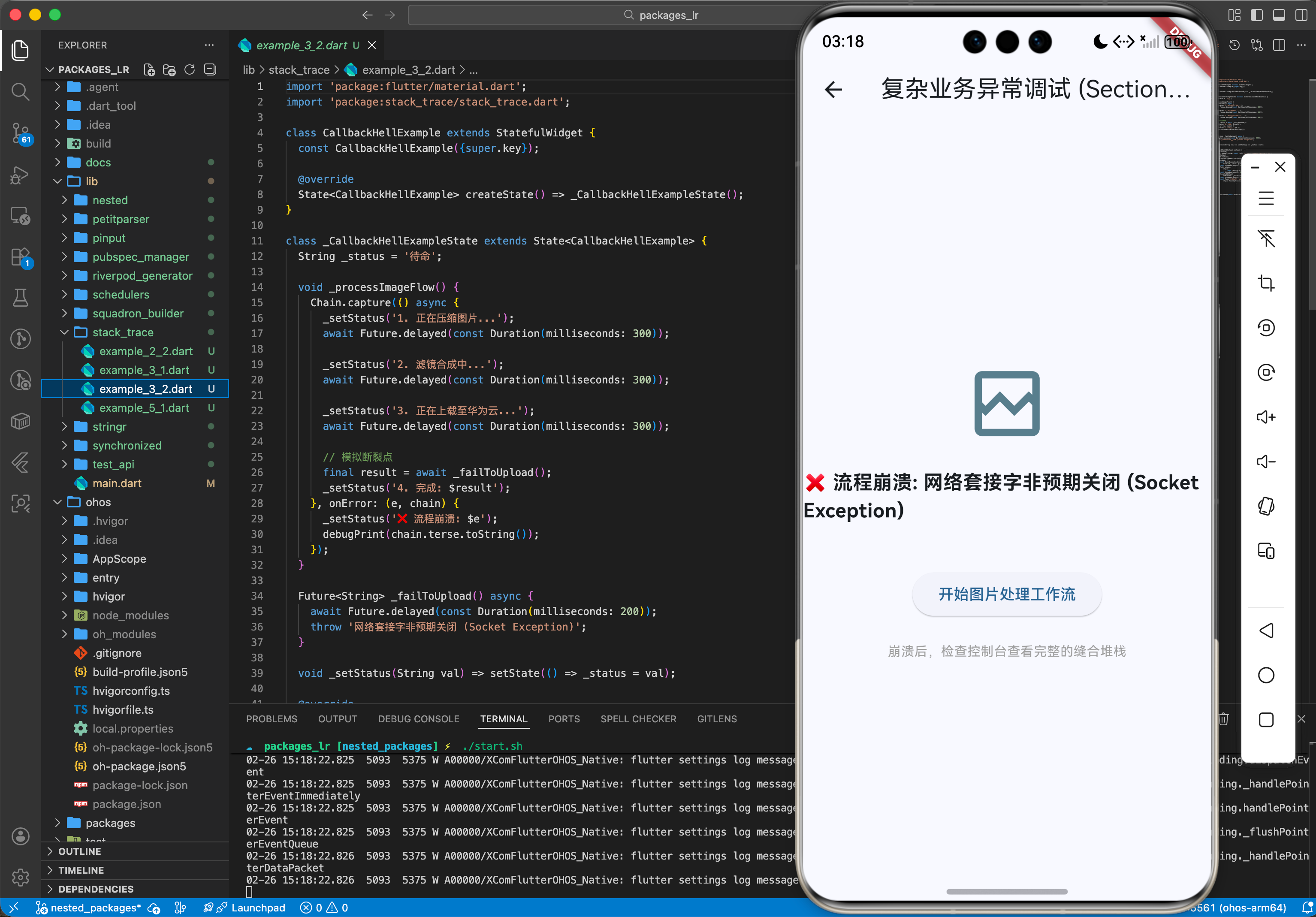The image size is (1316, 917).
Task: Click nested_packages* branch in status bar
Action: (88, 908)
